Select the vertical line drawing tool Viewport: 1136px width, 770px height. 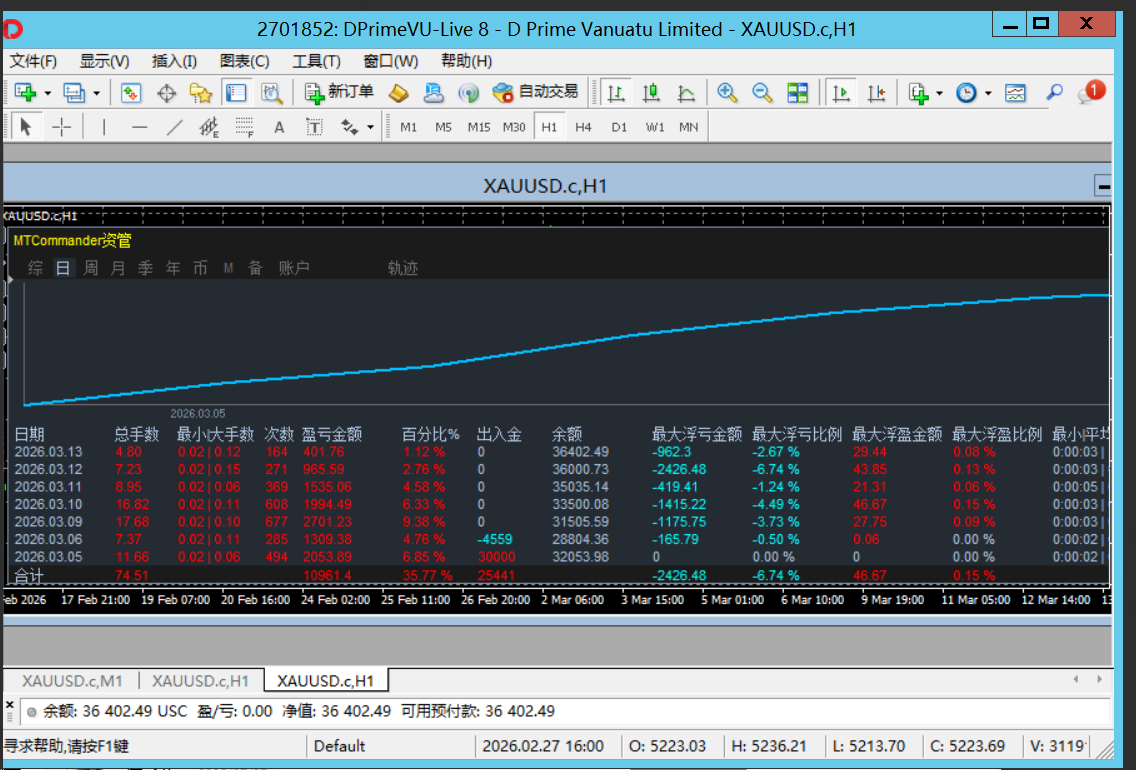pyautogui.click(x=104, y=127)
